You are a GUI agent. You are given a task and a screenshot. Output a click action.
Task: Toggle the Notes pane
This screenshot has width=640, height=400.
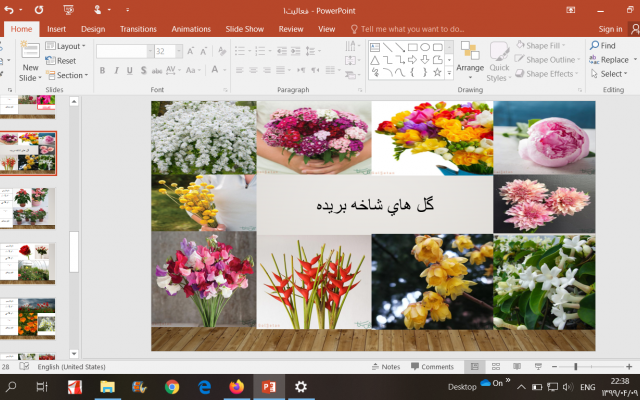[x=386, y=367]
